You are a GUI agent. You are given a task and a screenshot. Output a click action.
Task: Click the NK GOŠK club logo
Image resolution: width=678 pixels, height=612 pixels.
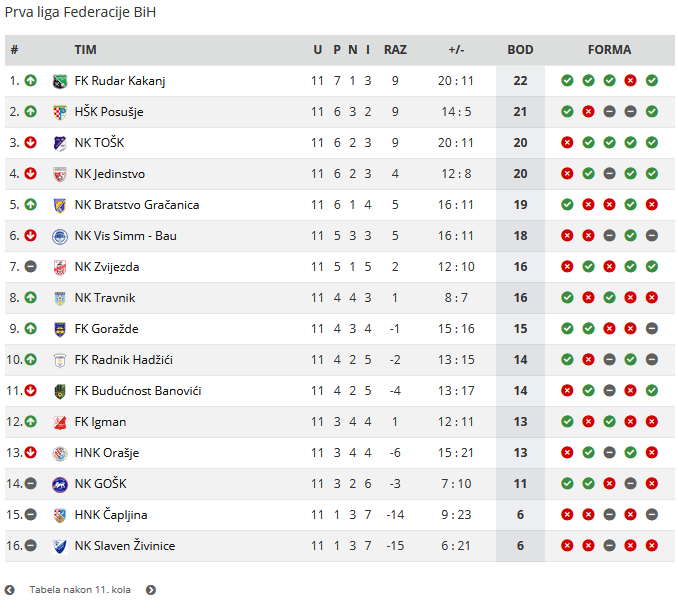[60, 484]
